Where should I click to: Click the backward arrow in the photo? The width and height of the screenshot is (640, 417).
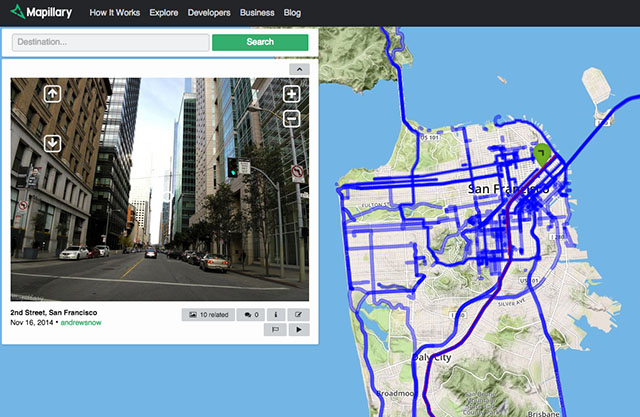52,143
